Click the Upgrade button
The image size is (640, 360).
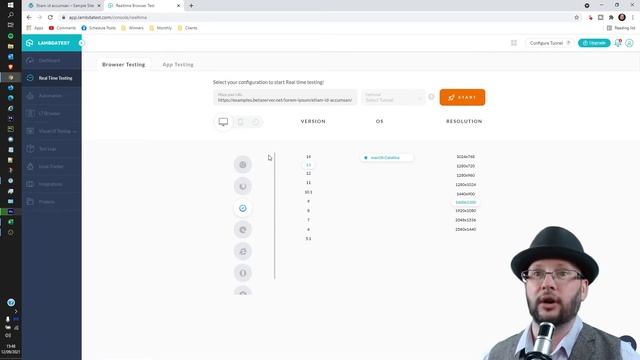click(x=594, y=43)
